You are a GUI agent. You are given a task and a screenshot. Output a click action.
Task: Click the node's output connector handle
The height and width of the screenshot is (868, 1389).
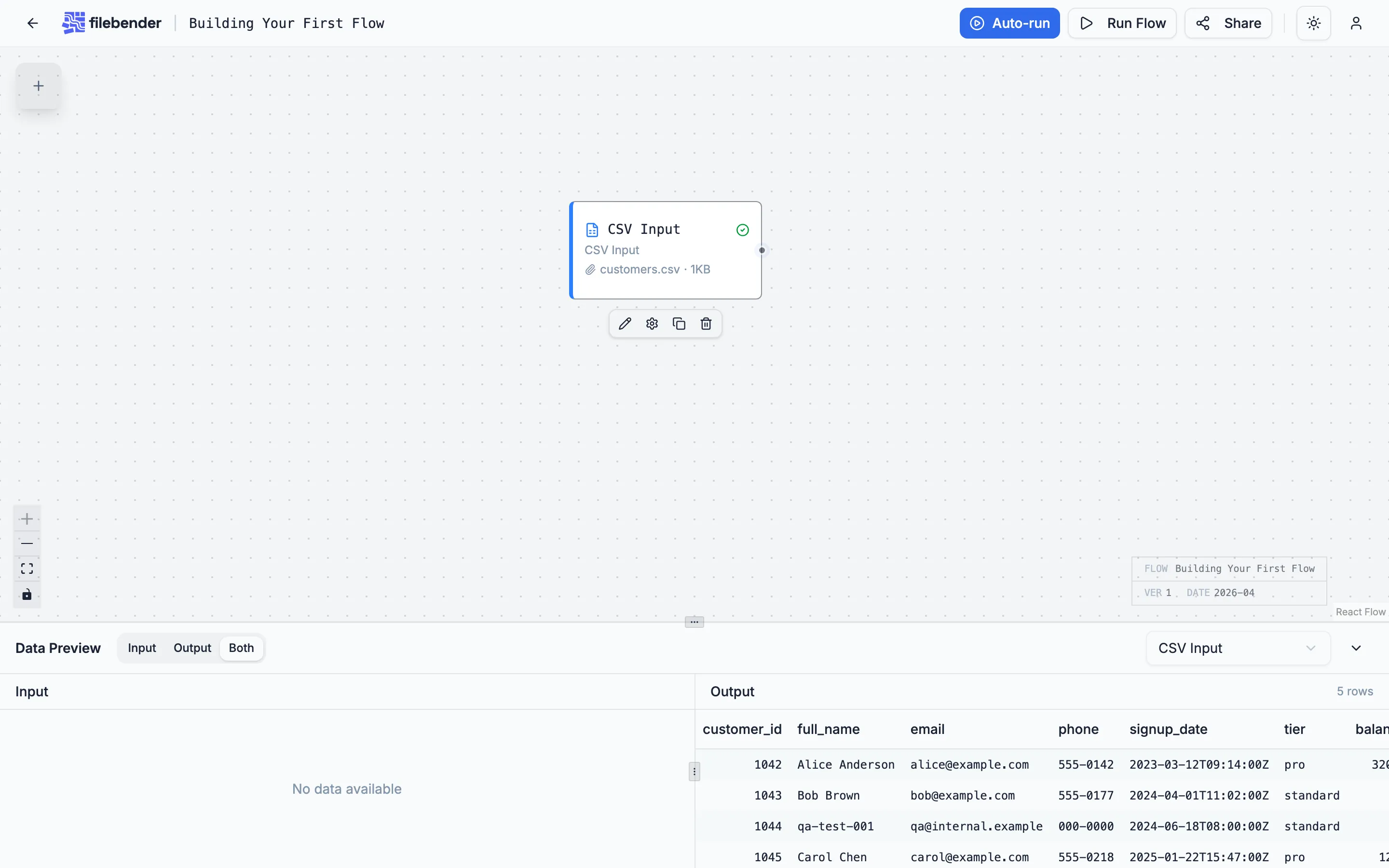762,250
